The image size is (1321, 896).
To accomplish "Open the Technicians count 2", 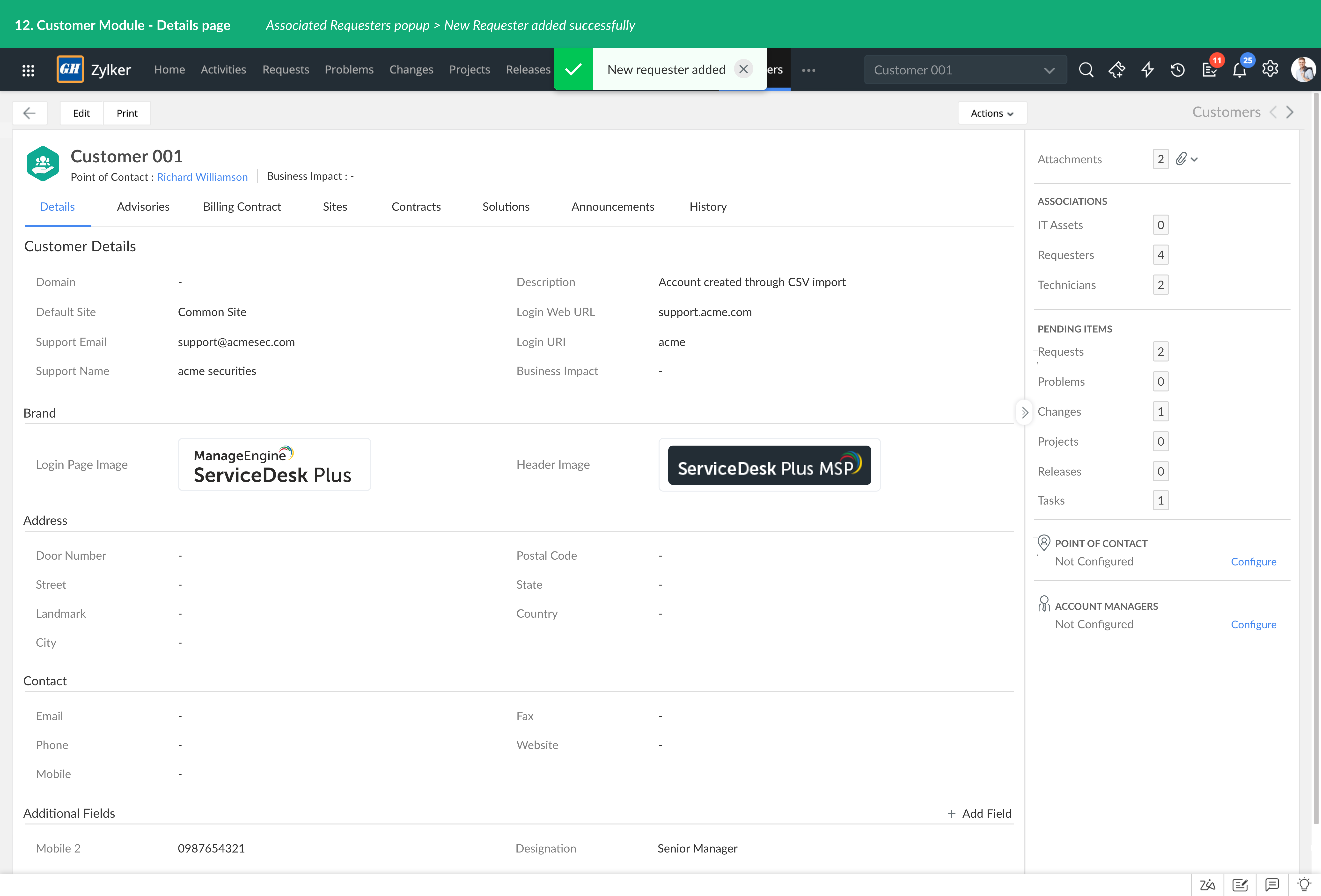I will pyautogui.click(x=1160, y=285).
